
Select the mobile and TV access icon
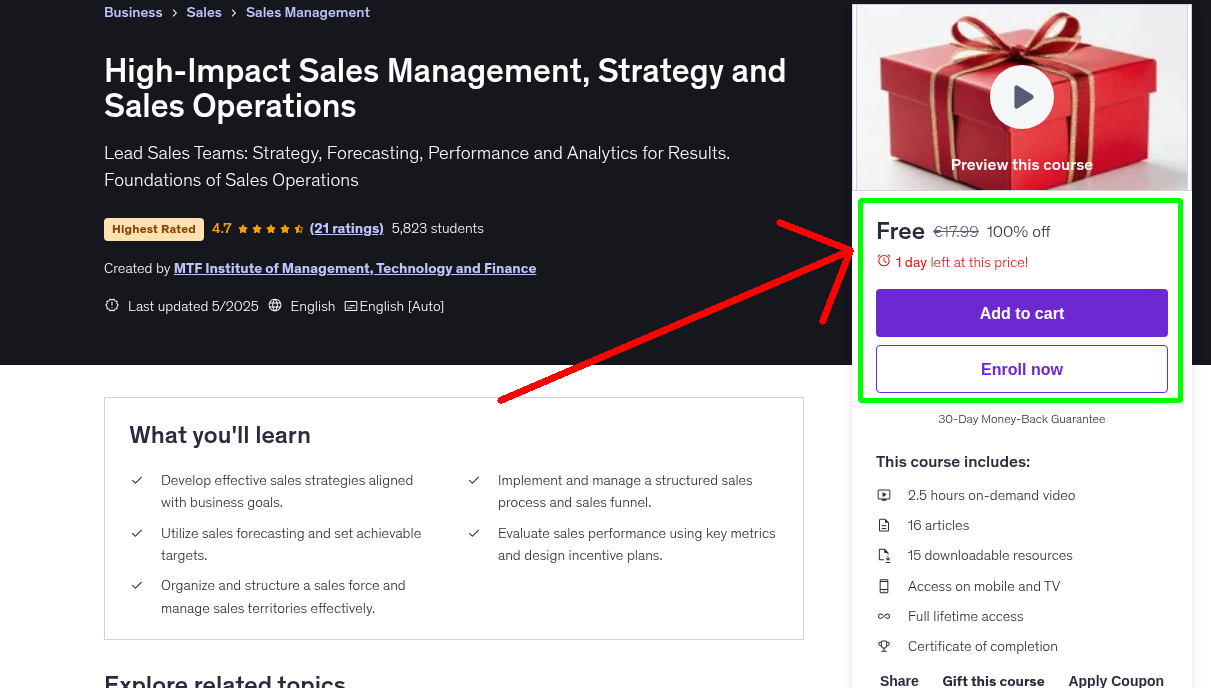coord(884,586)
